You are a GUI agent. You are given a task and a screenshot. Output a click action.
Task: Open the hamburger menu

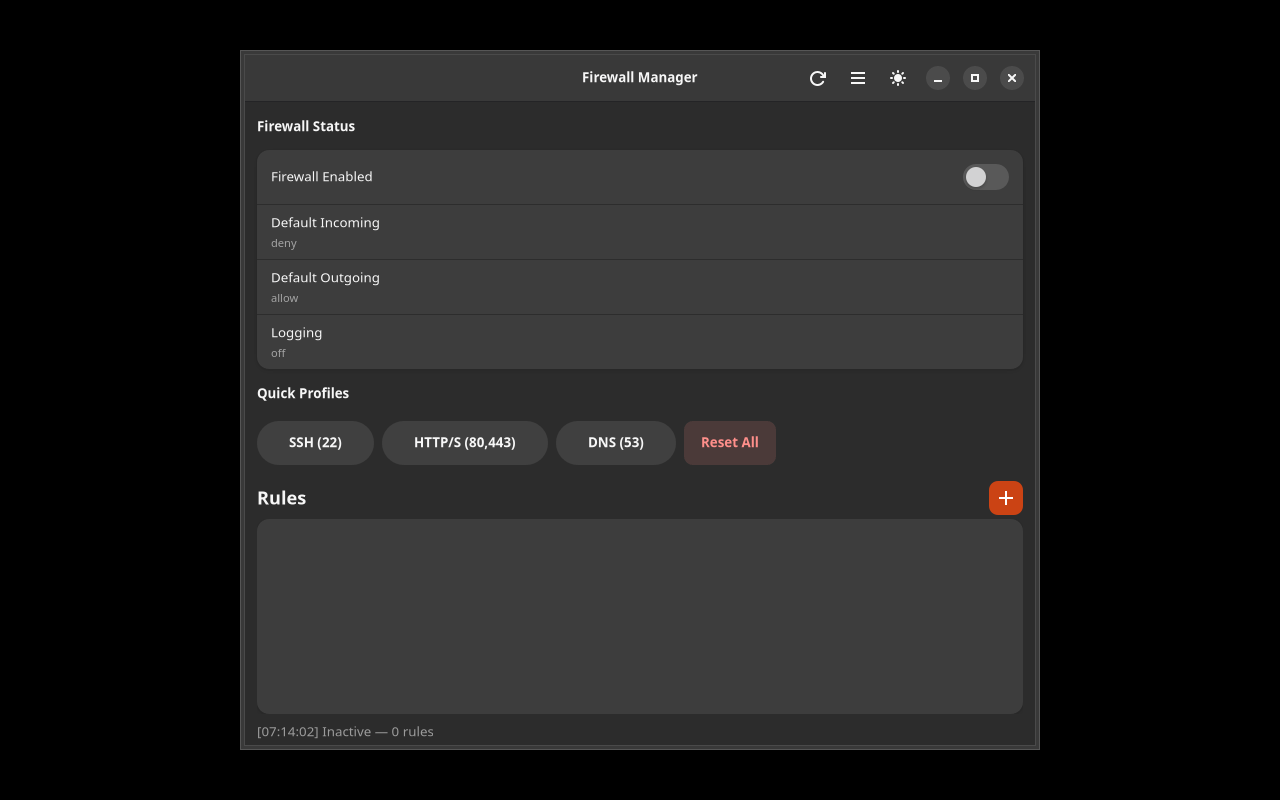coord(858,78)
